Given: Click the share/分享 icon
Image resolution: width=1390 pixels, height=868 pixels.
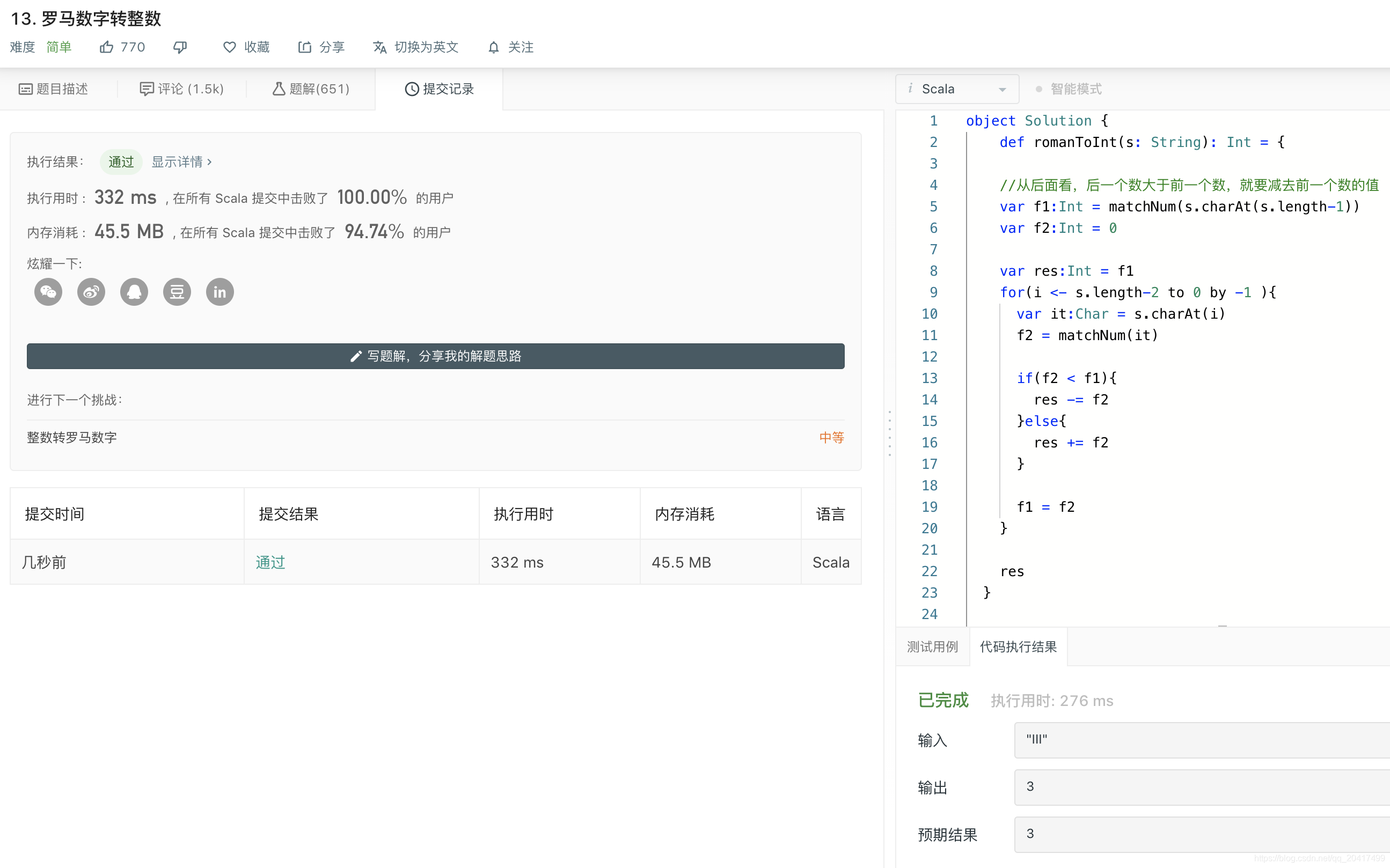Looking at the screenshot, I should (x=305, y=46).
